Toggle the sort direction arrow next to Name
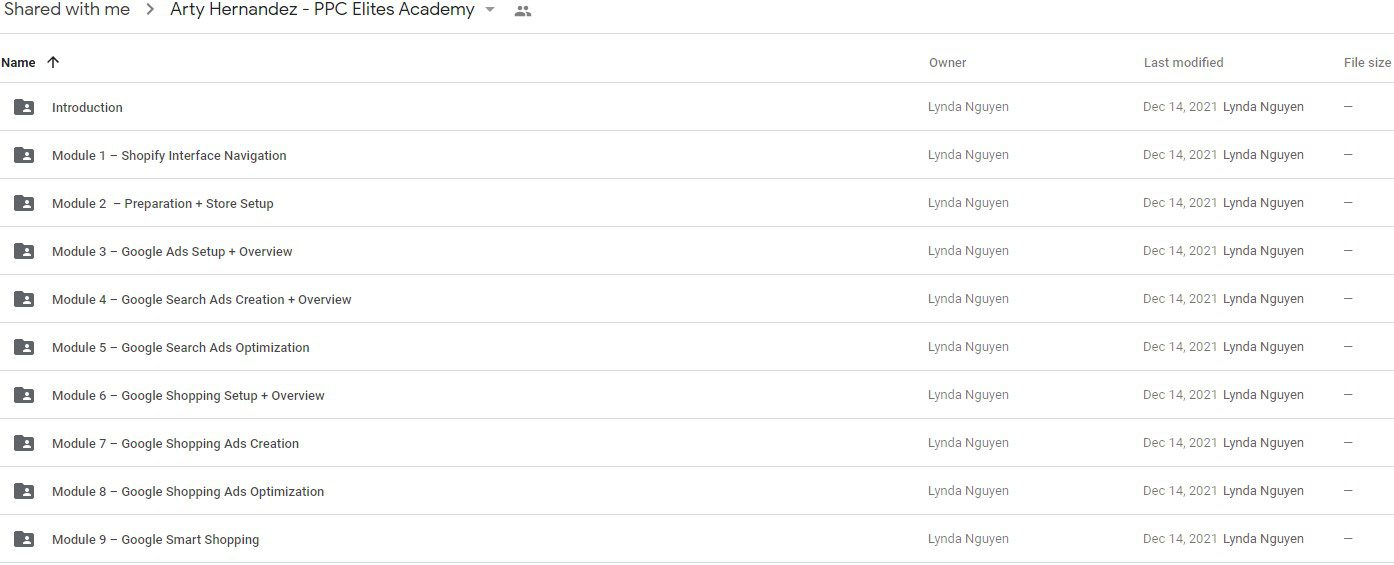Screen dimensions: 1394x565 click(x=53, y=62)
